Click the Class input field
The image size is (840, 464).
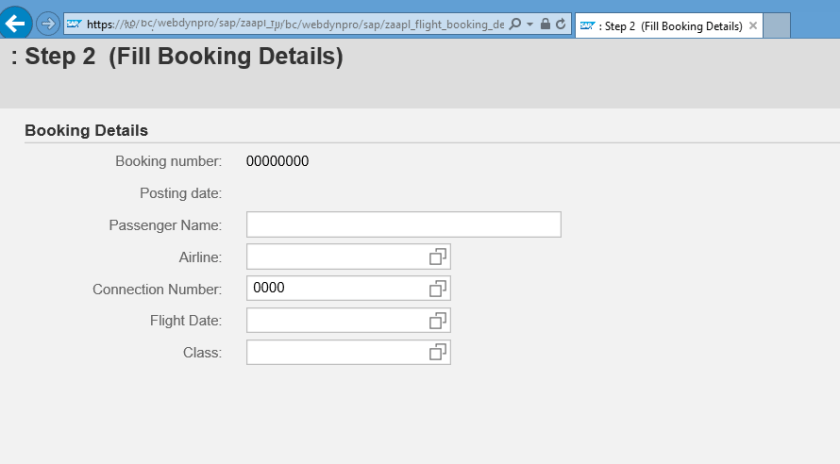[x=336, y=353]
